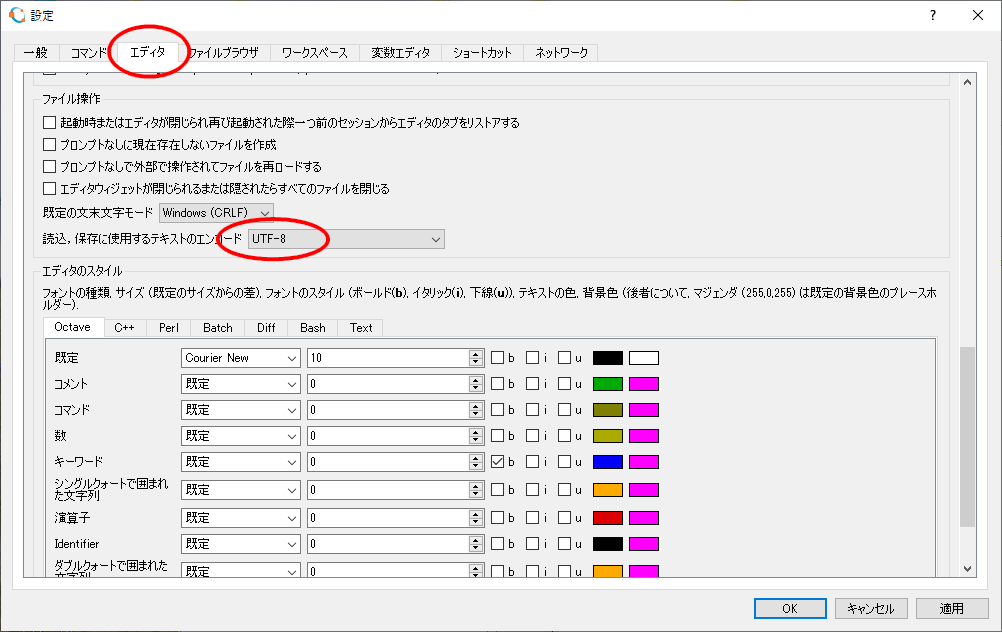Screen dimensions: 1002x632
Task: Pick the green text color for コメント
Action: point(608,384)
